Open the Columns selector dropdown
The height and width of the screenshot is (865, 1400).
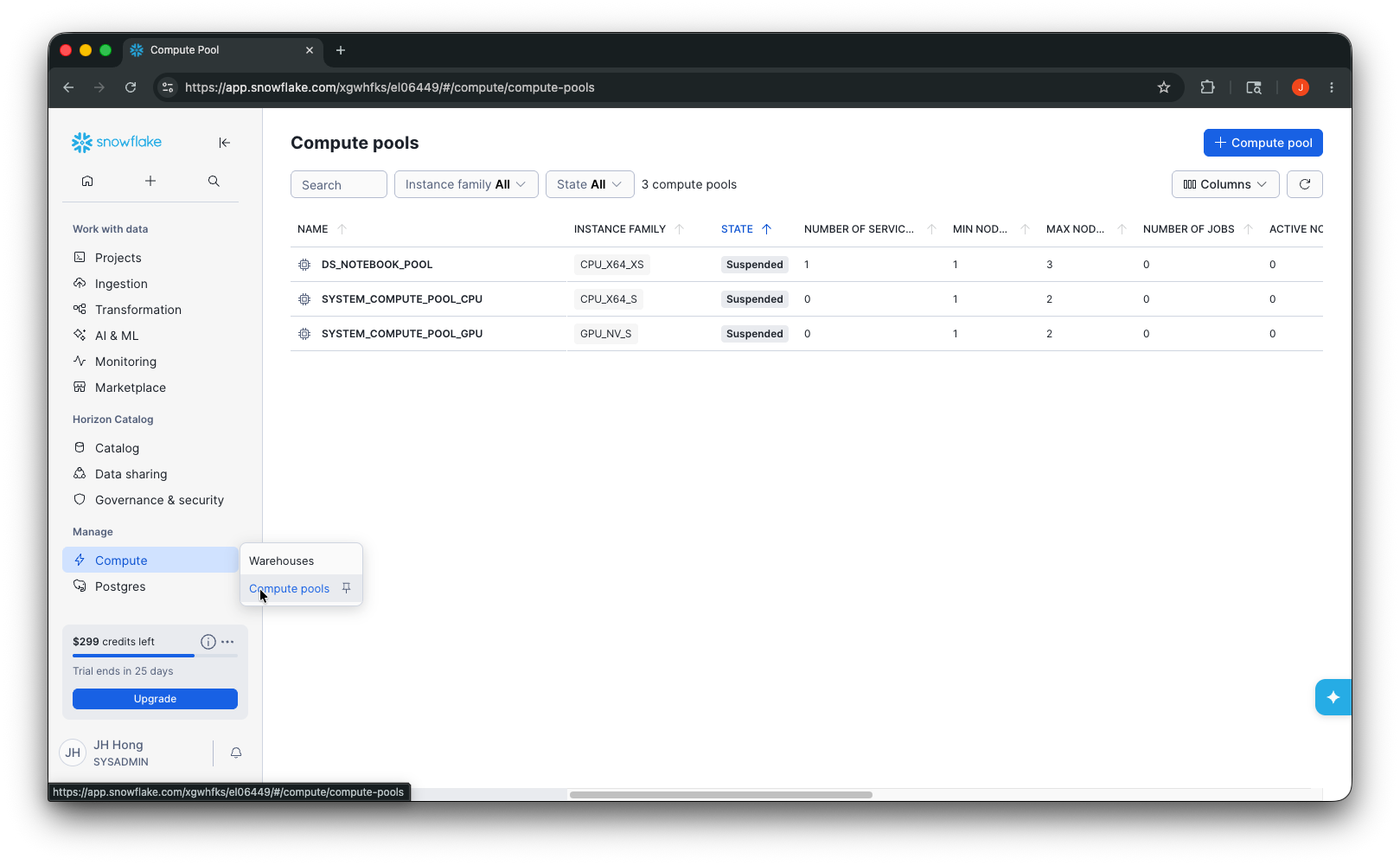coord(1225,184)
